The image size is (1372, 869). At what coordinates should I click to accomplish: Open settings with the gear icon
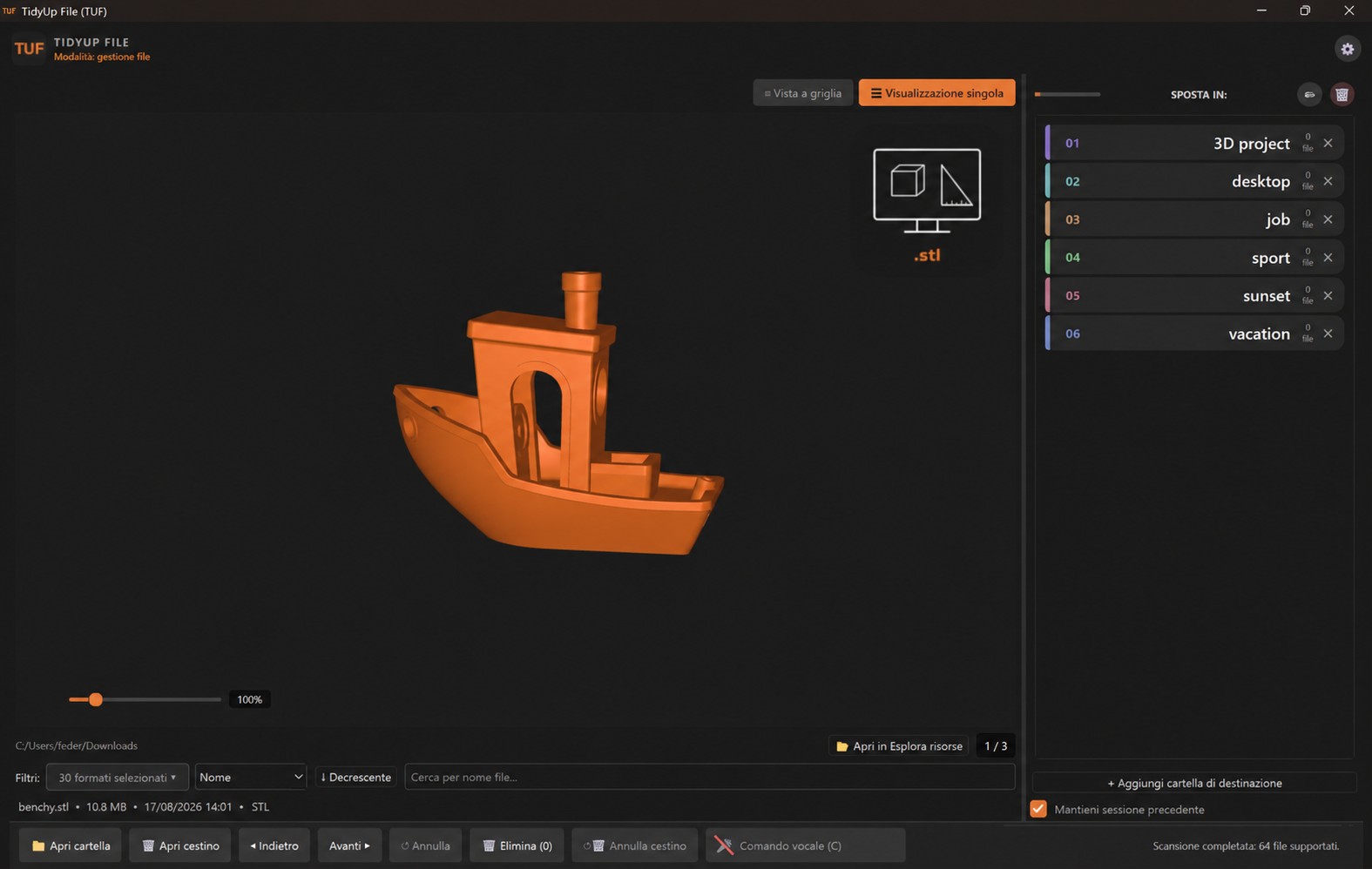tap(1347, 49)
